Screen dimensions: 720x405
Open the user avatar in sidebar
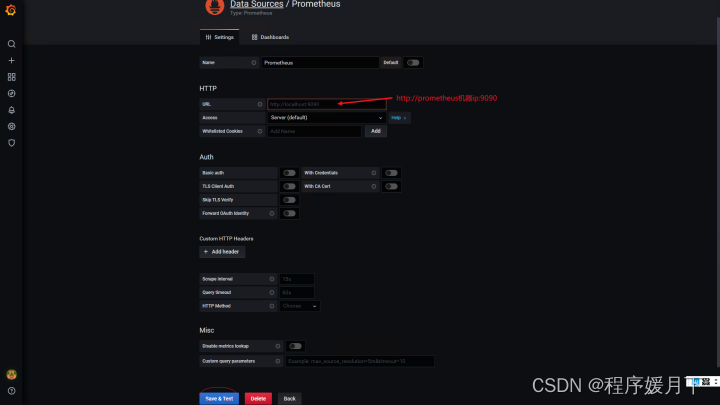pos(11,375)
